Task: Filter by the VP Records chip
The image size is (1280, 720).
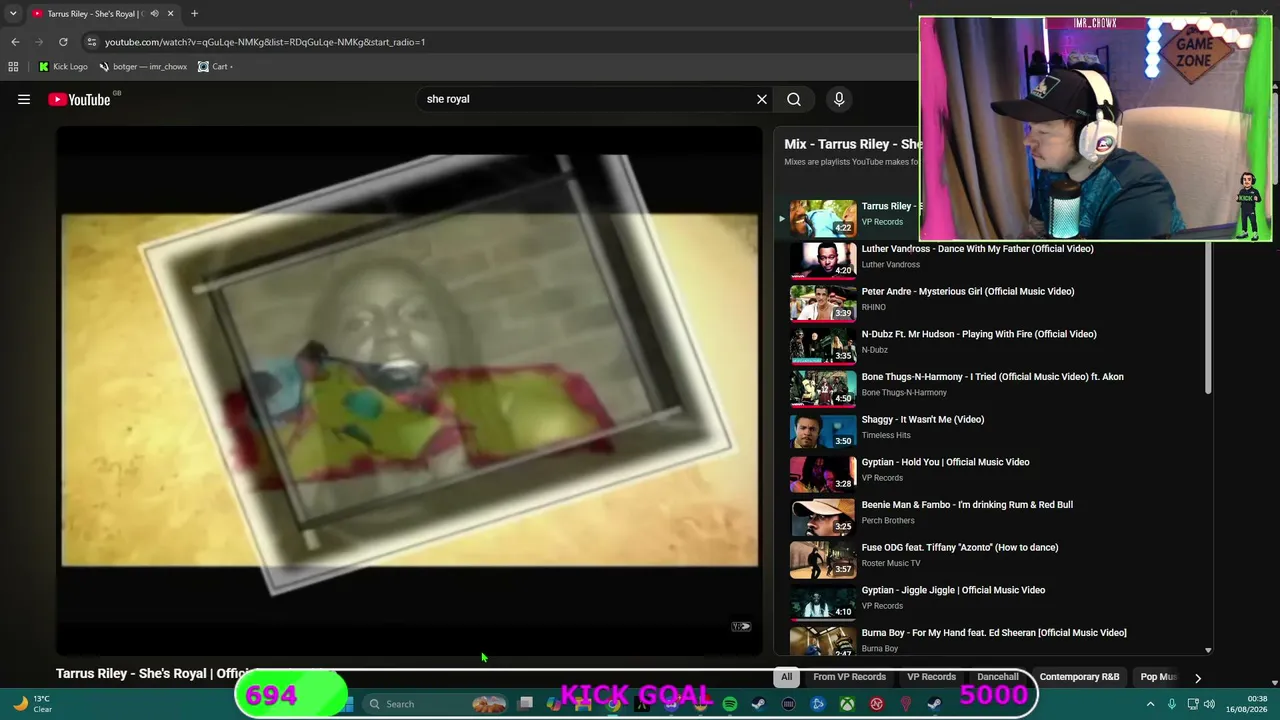Action: coord(931,677)
